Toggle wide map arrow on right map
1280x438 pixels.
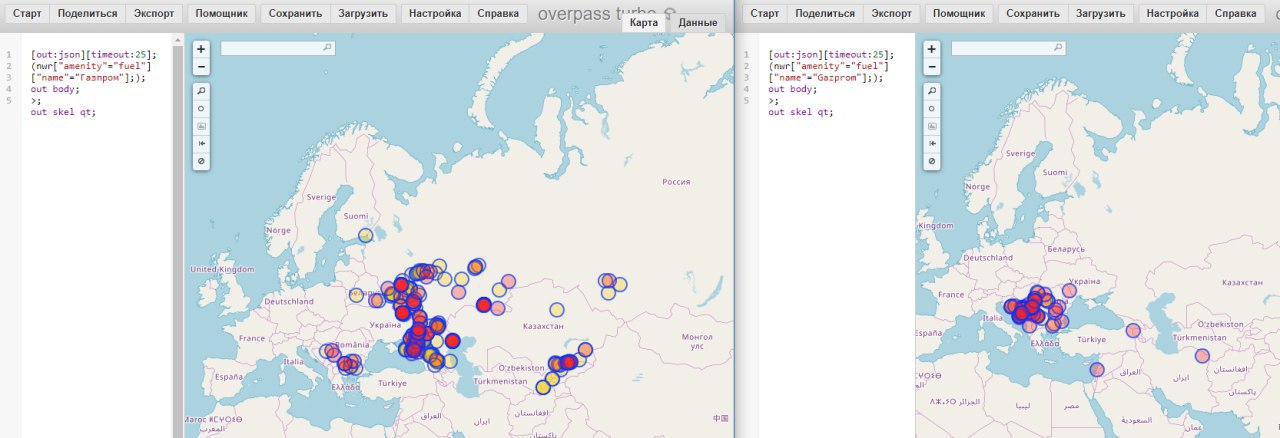pos(932,143)
